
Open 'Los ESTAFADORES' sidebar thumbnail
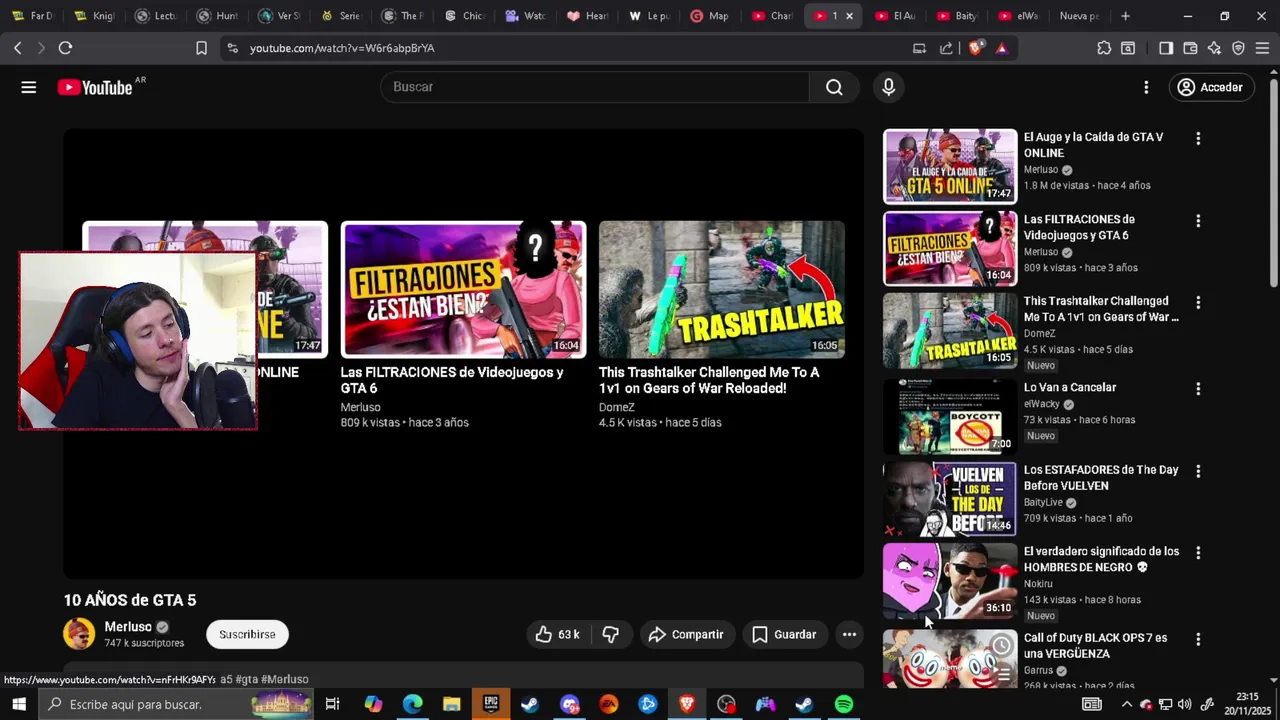pos(950,498)
